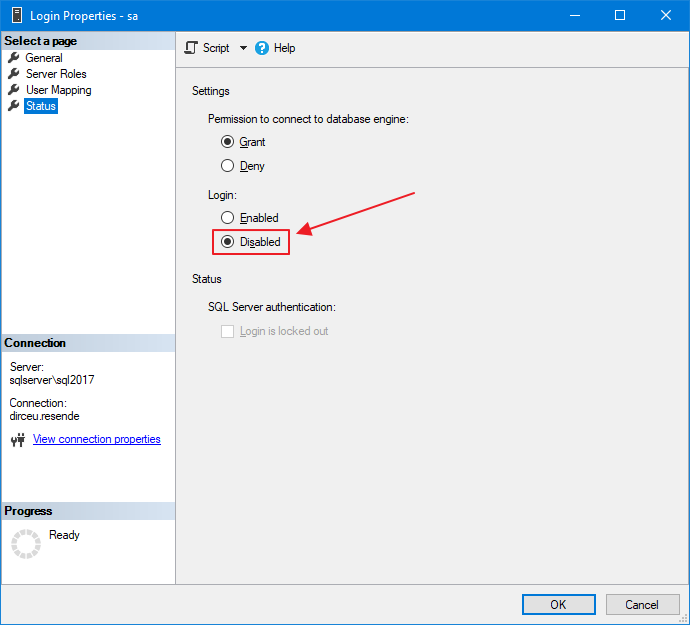Toggle the Login is locked out checkbox
This screenshot has width=690, height=625.
click(x=228, y=331)
